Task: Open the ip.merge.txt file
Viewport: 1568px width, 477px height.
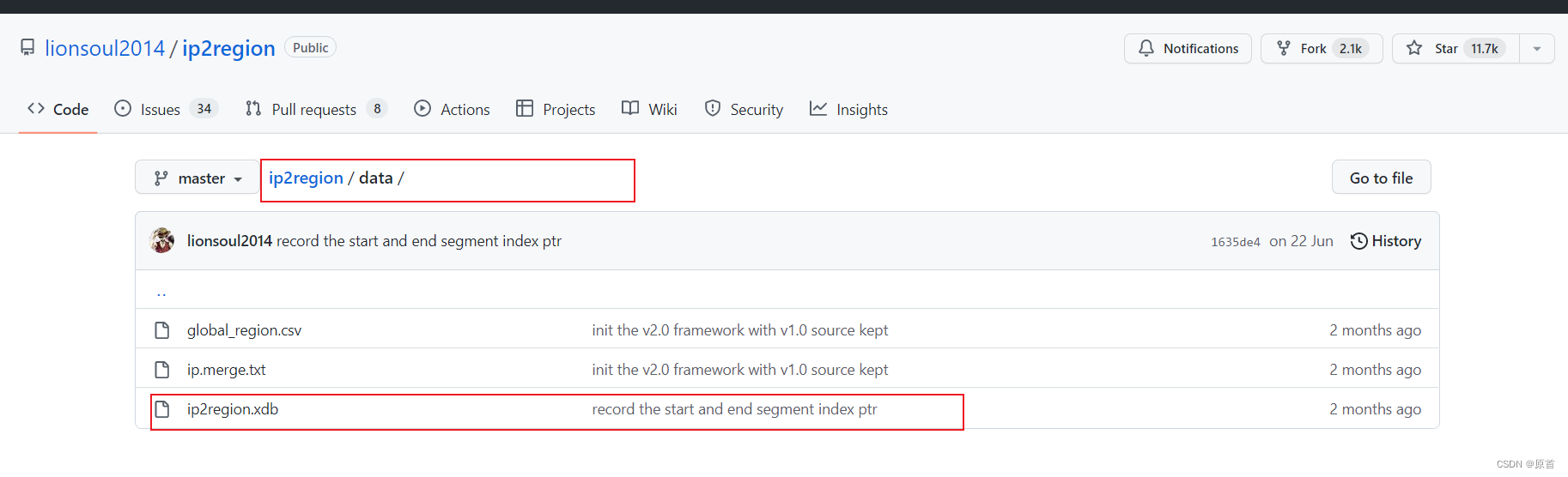Action: tap(226, 370)
